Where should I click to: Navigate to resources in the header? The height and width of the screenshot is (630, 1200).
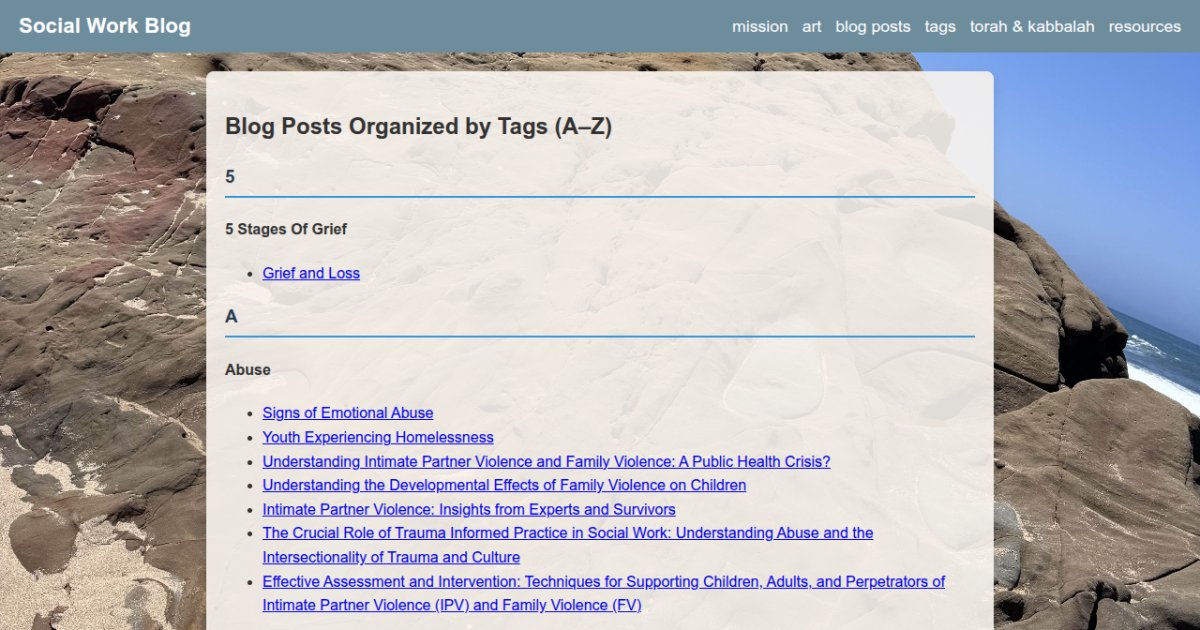click(1144, 27)
